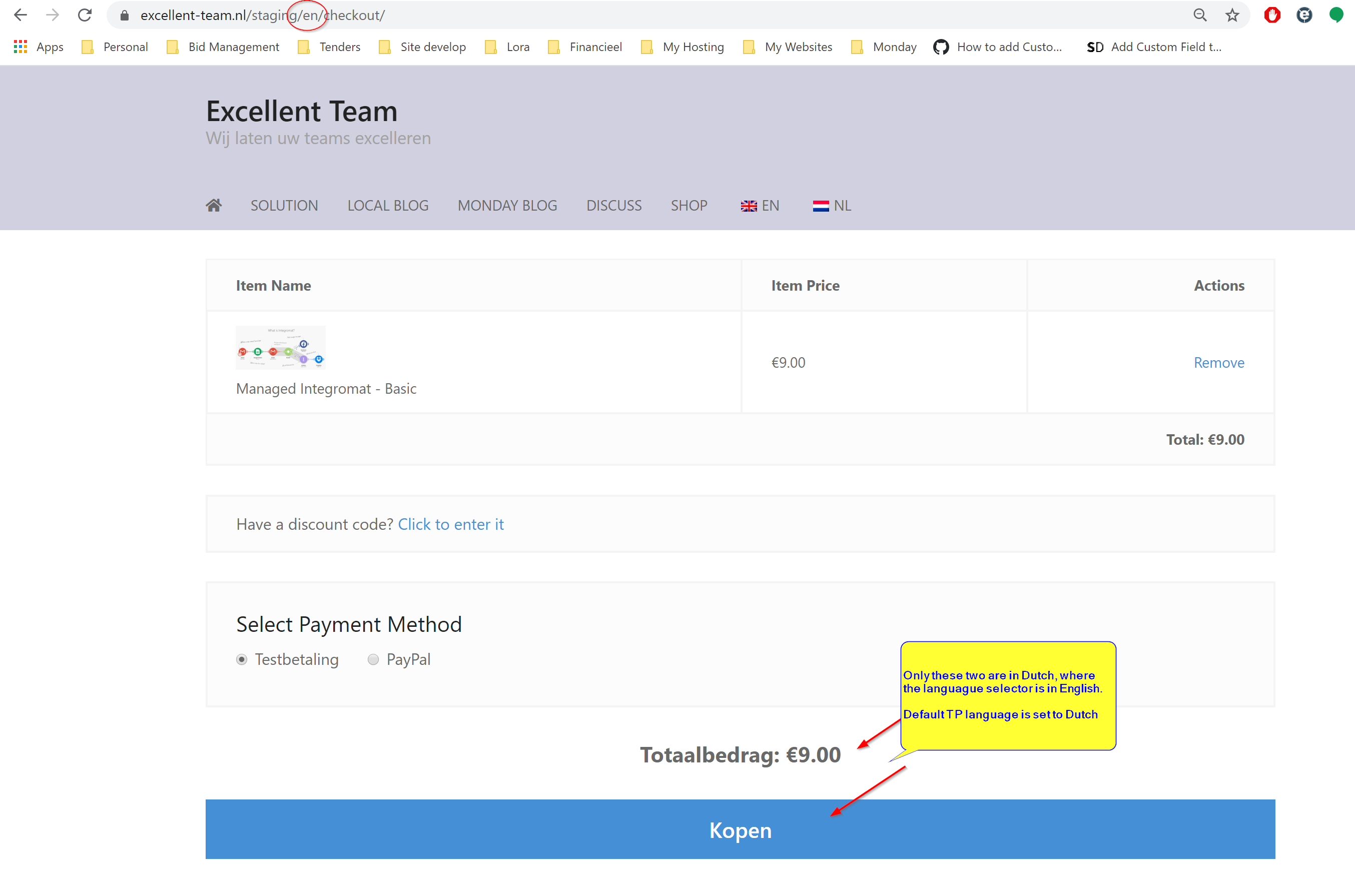Open the Personal bookmarks folder
The image size is (1355, 896).
(x=115, y=47)
